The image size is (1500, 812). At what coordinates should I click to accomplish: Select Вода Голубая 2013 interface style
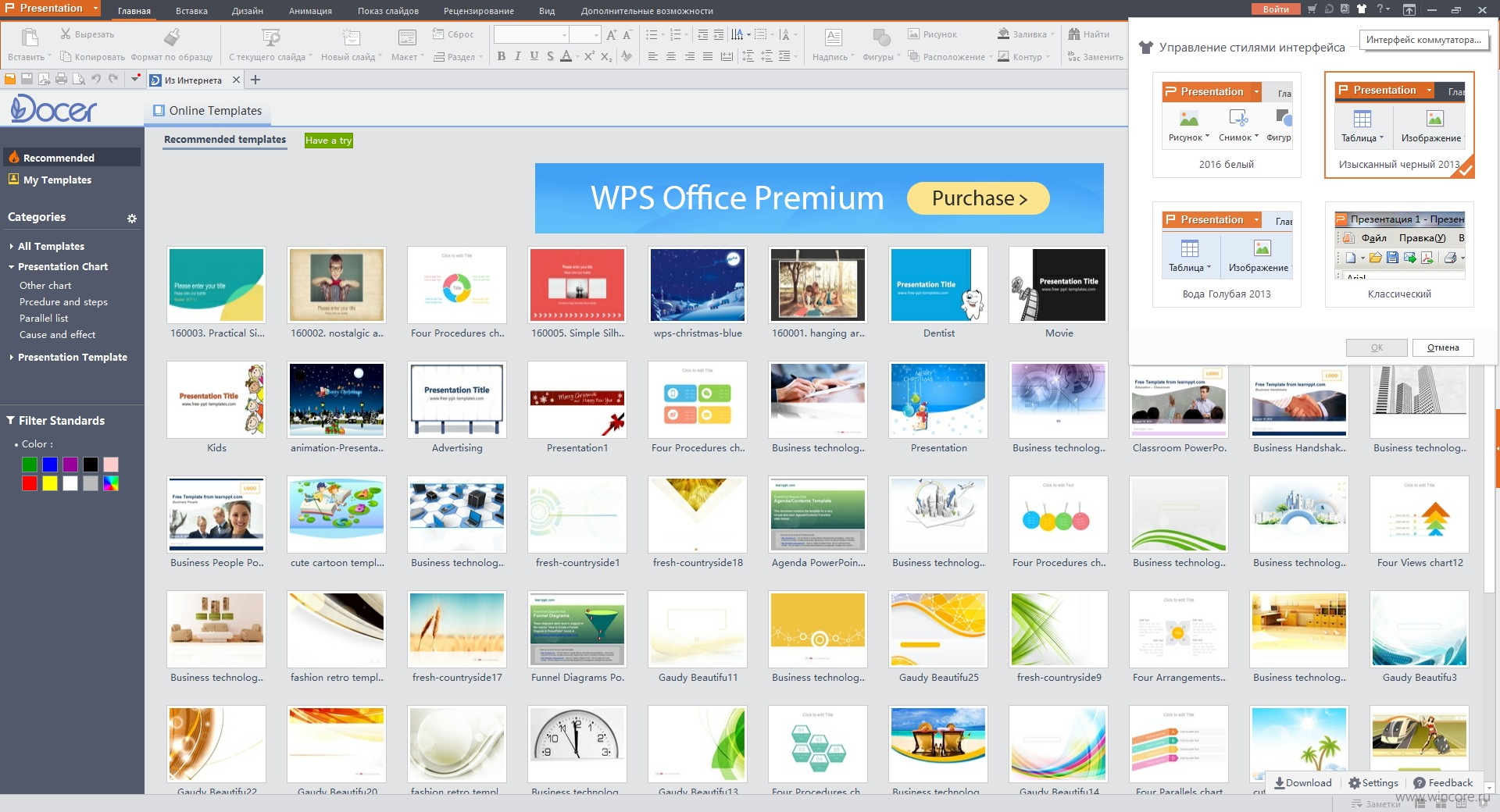[x=1227, y=255]
